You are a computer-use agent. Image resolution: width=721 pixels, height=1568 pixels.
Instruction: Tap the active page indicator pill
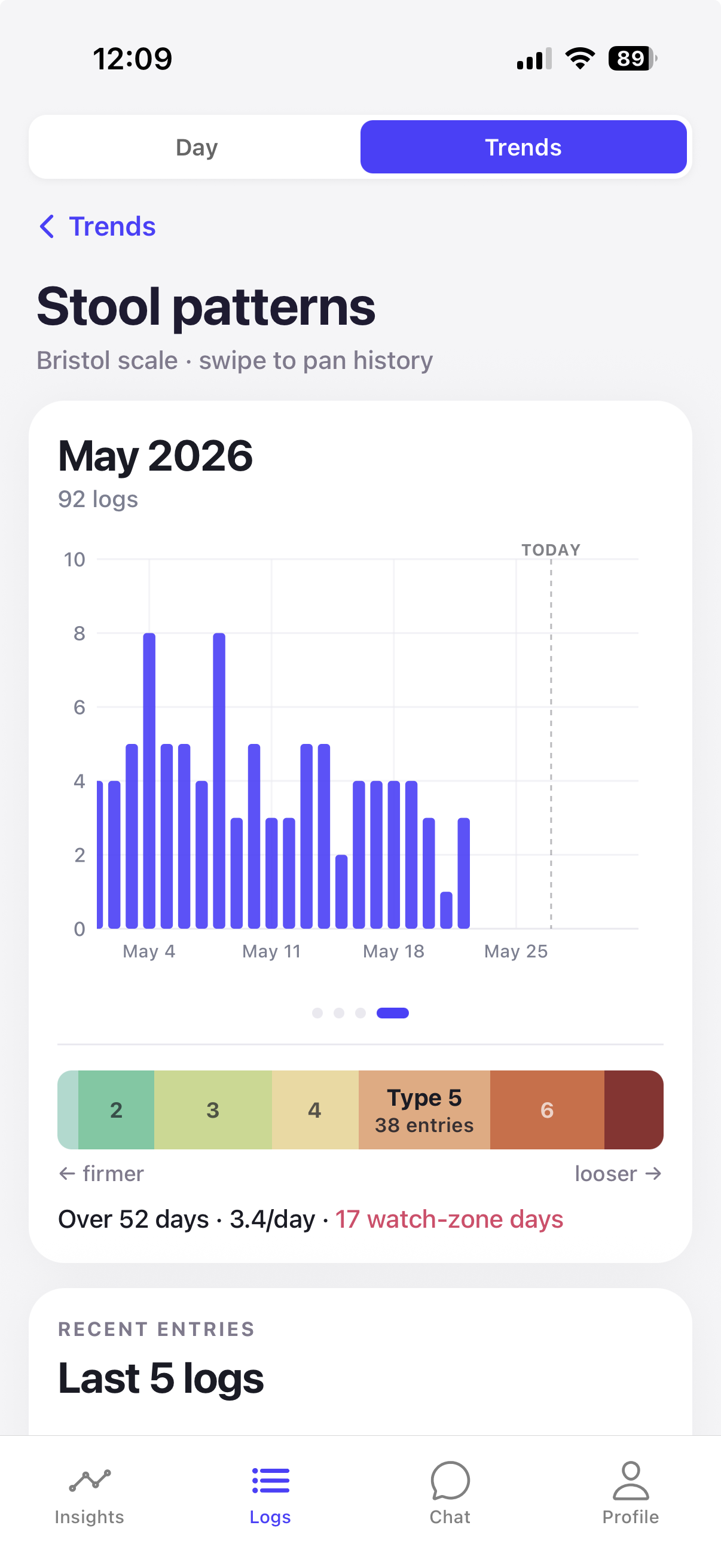click(392, 1013)
